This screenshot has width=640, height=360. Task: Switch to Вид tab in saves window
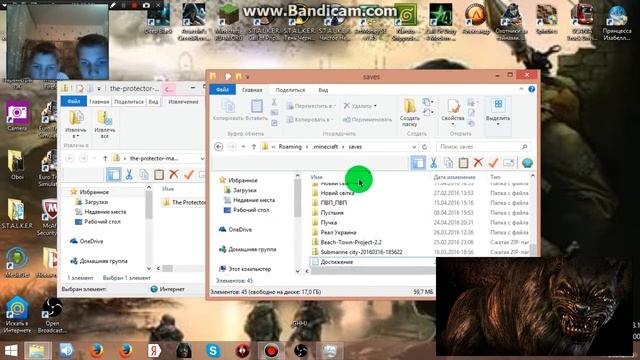click(323, 90)
